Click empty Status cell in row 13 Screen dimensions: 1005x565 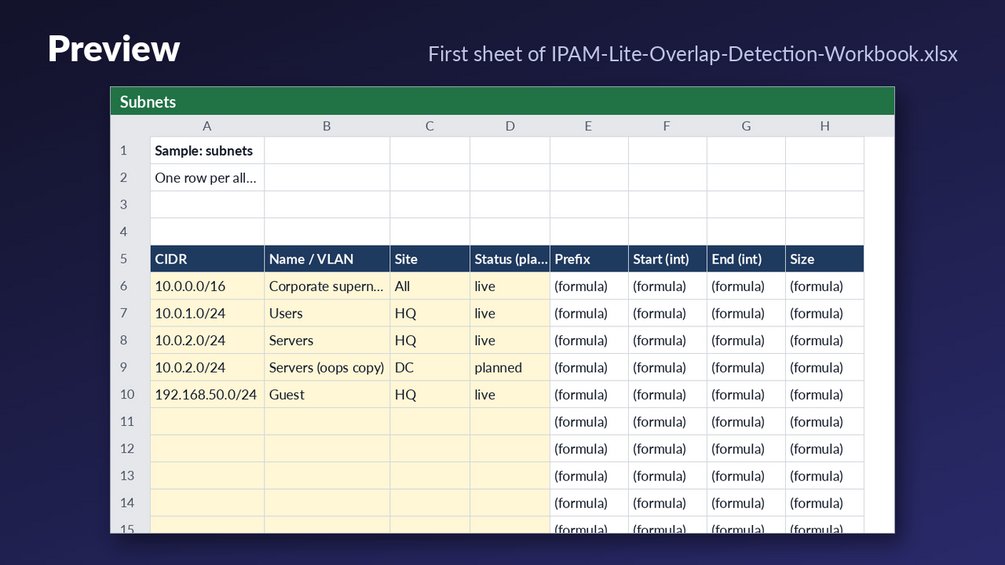pyautogui.click(x=510, y=476)
